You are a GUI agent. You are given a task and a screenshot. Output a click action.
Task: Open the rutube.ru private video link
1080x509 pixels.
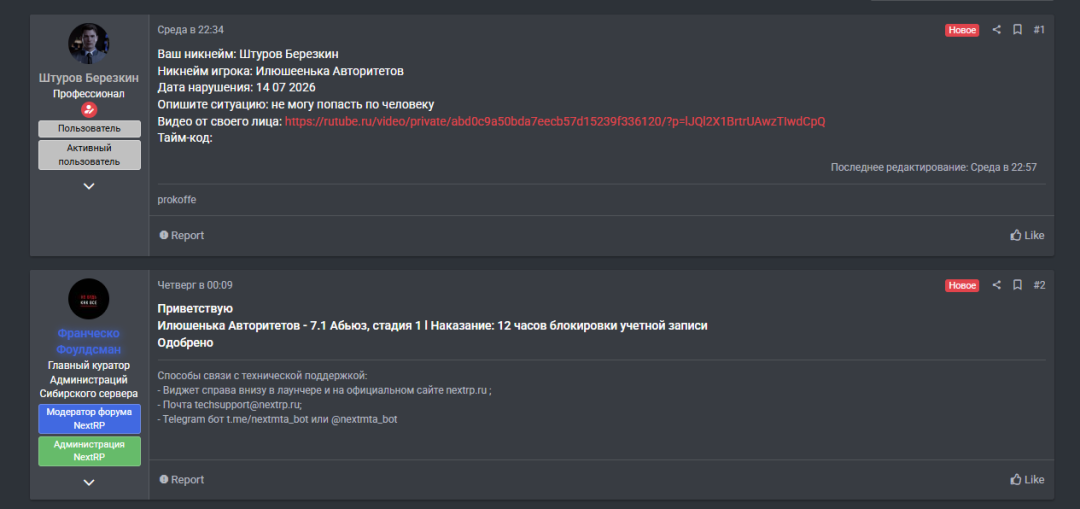(555, 121)
